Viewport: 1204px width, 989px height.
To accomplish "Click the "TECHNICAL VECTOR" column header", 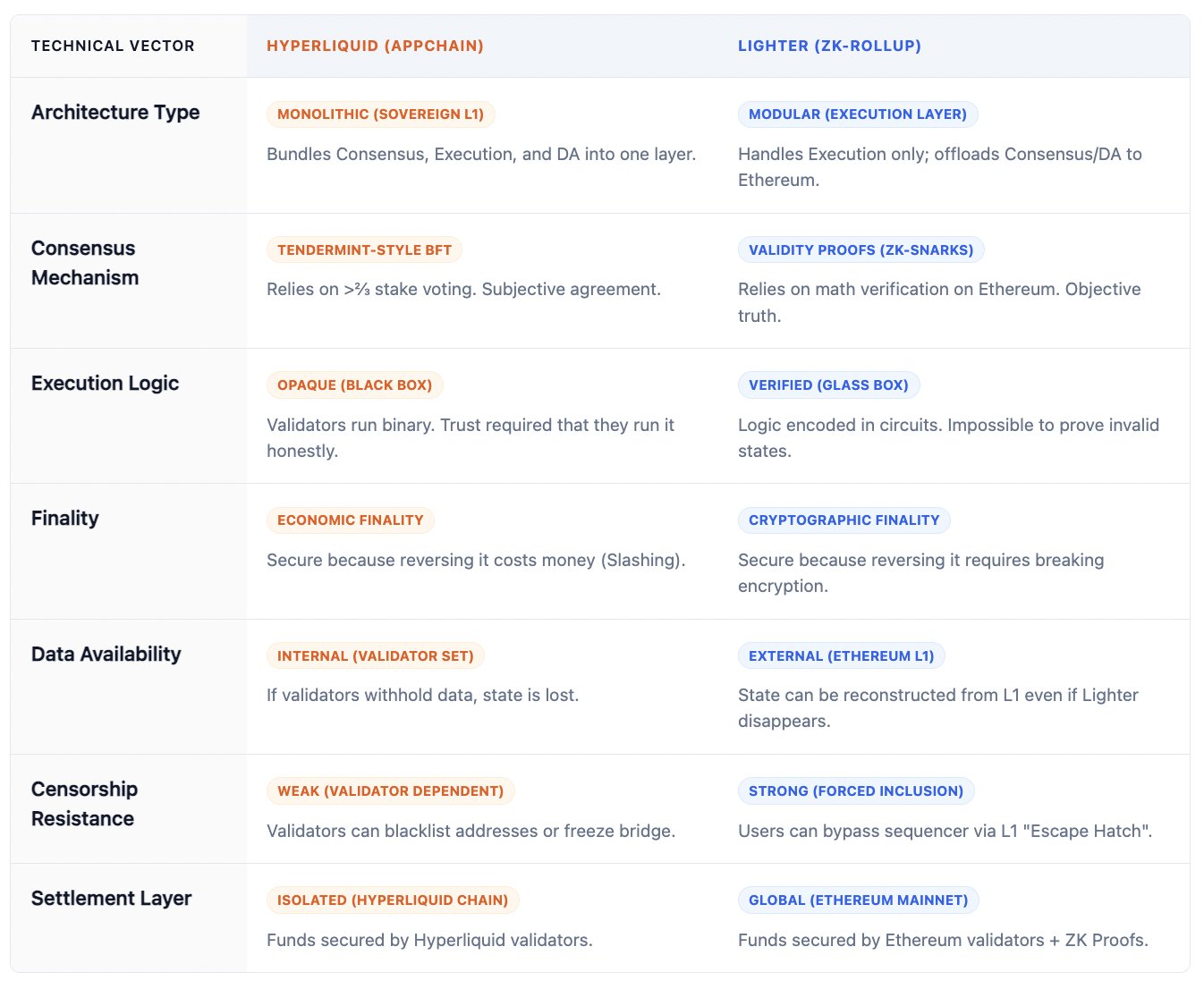I will click(x=113, y=46).
